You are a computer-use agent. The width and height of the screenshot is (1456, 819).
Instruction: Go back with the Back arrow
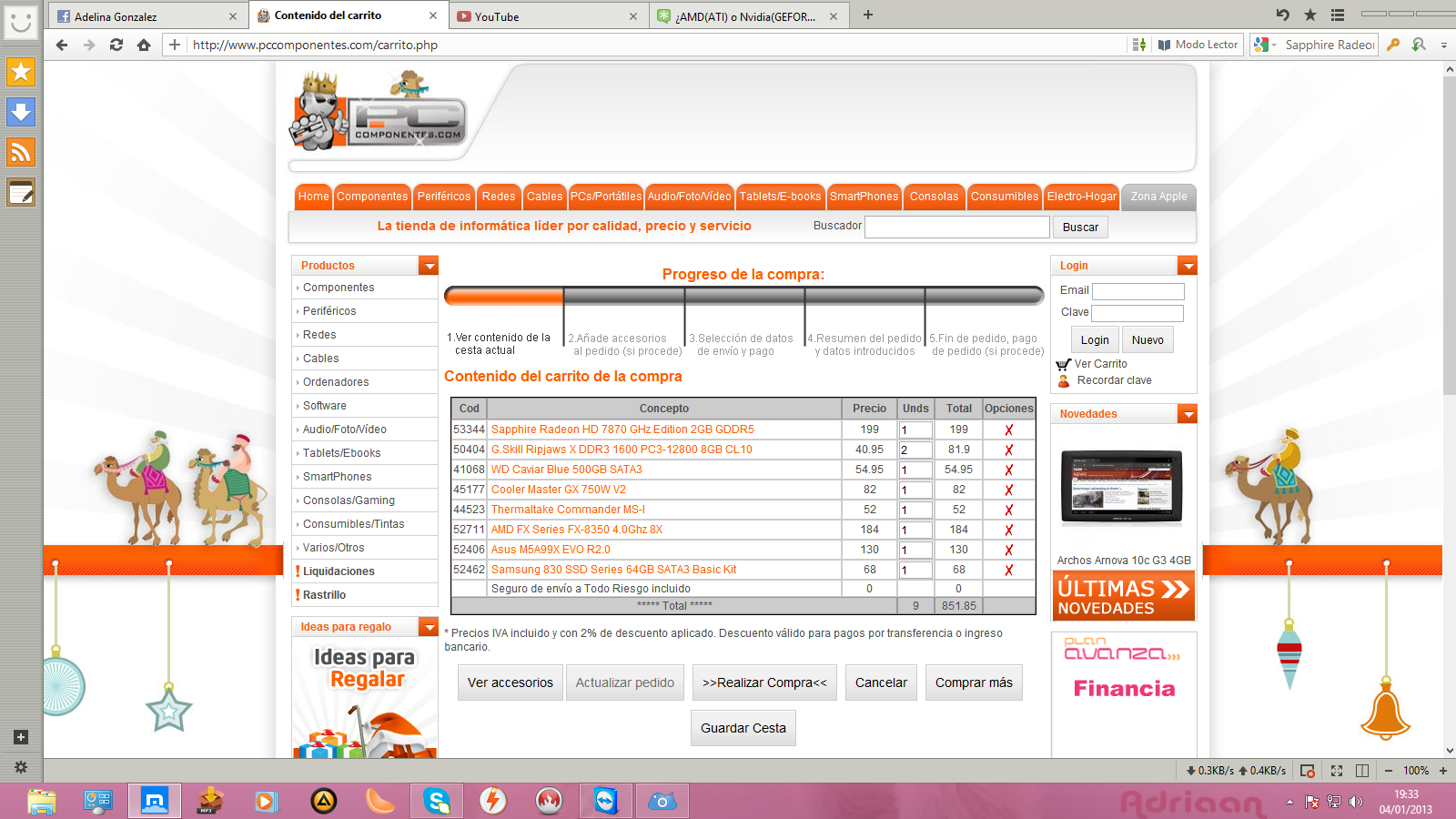(x=62, y=45)
